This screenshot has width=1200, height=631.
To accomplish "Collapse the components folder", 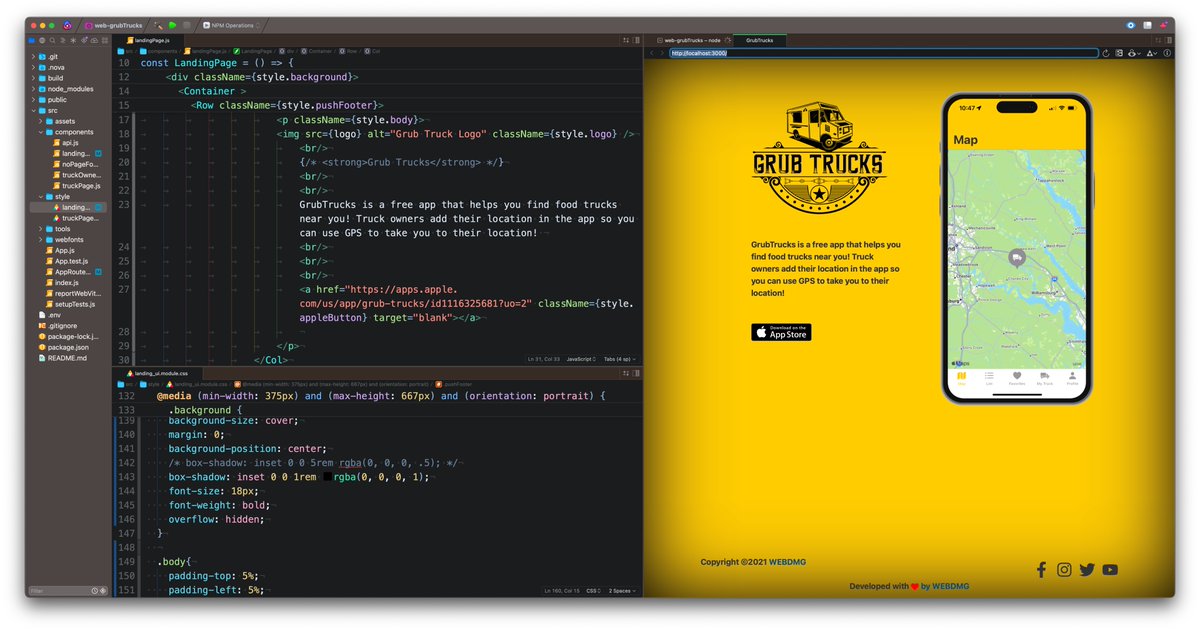I will pyautogui.click(x=42, y=132).
